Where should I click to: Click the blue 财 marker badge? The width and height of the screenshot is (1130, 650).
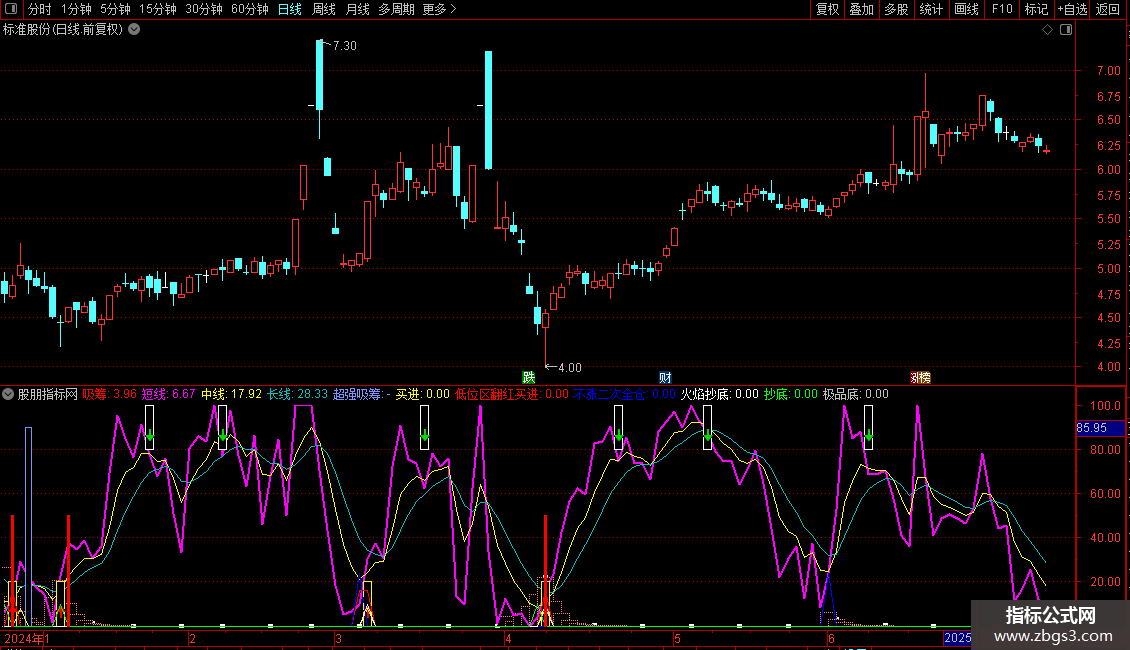[x=665, y=378]
